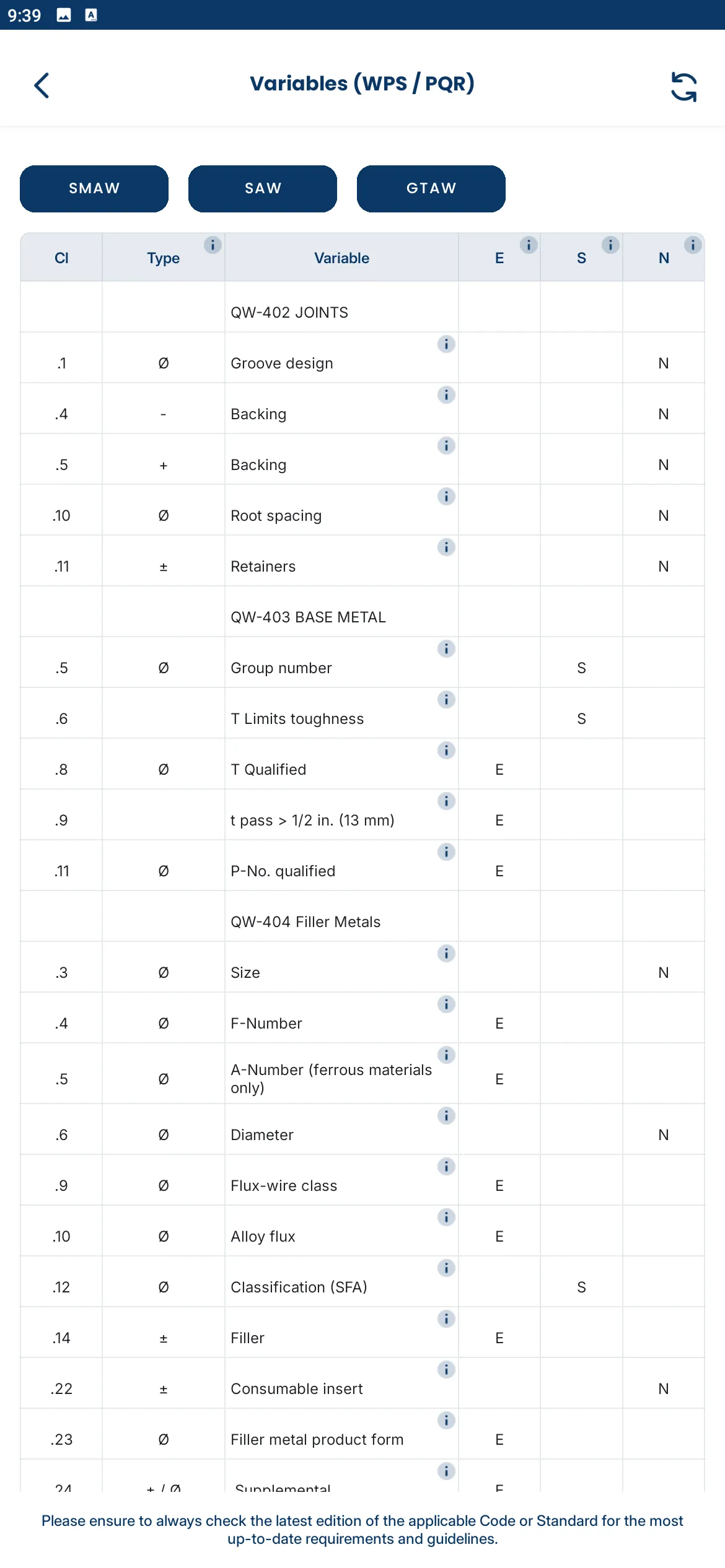Screen dimensions: 725x1568
Task: Show info for the N column header
Action: [x=693, y=245]
